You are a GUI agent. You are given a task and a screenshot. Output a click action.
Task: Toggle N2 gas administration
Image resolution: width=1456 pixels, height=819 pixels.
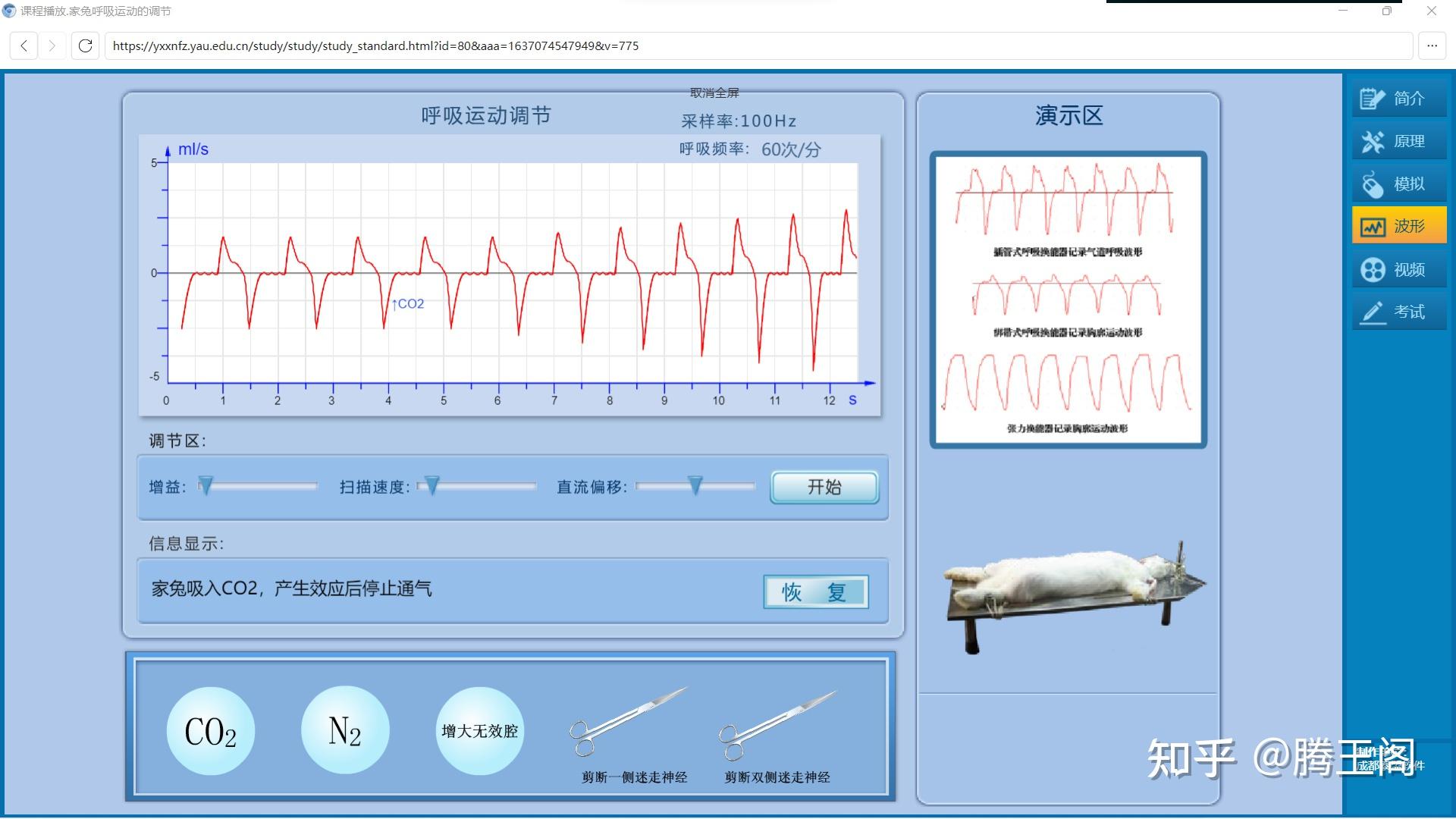pos(345,730)
